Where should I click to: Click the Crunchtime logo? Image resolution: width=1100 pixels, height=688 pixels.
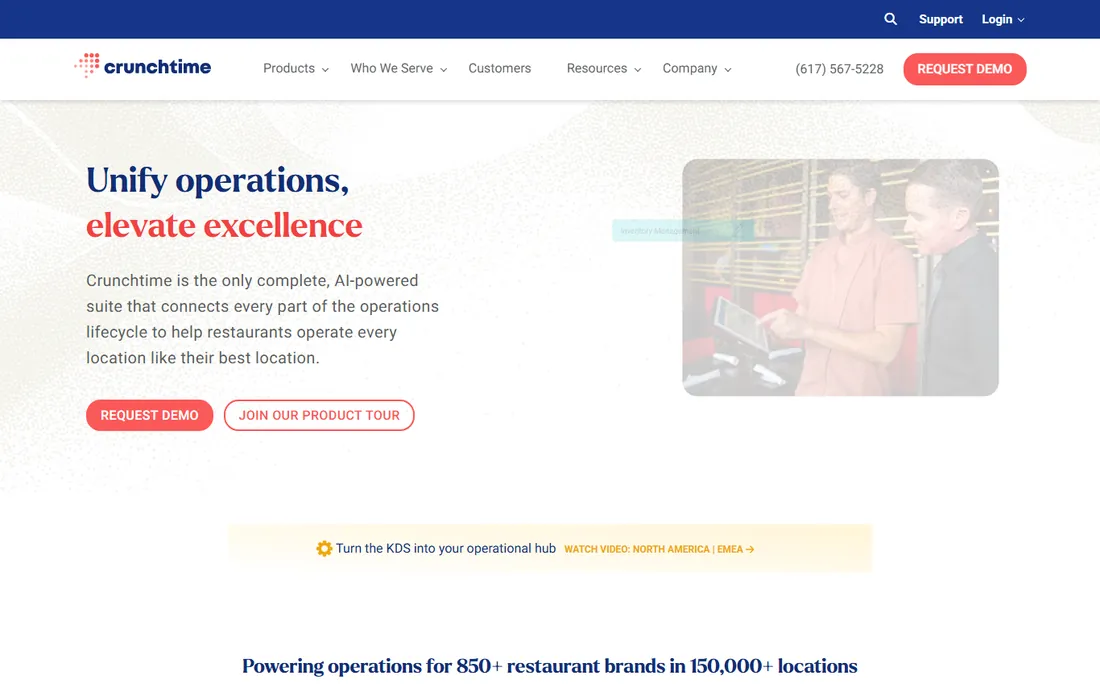coord(142,66)
